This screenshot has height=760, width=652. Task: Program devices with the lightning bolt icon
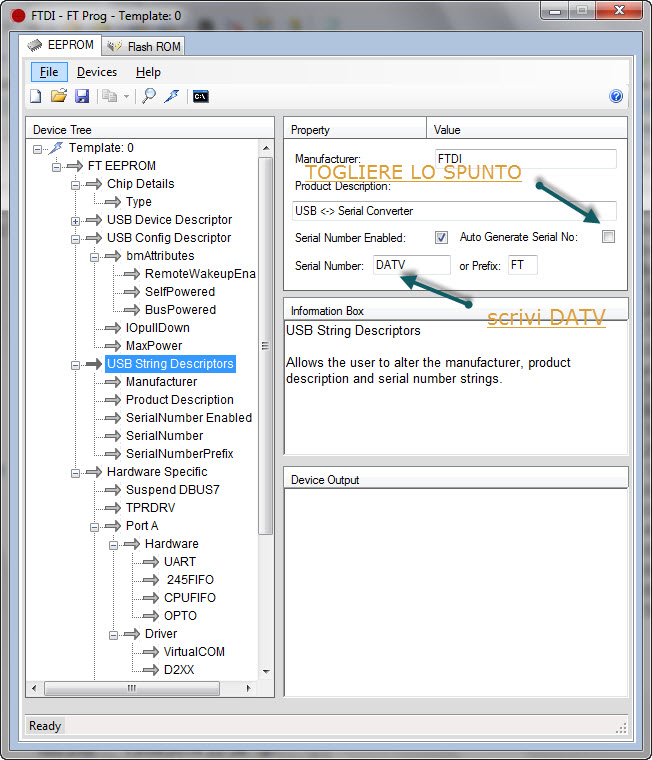tap(172, 96)
